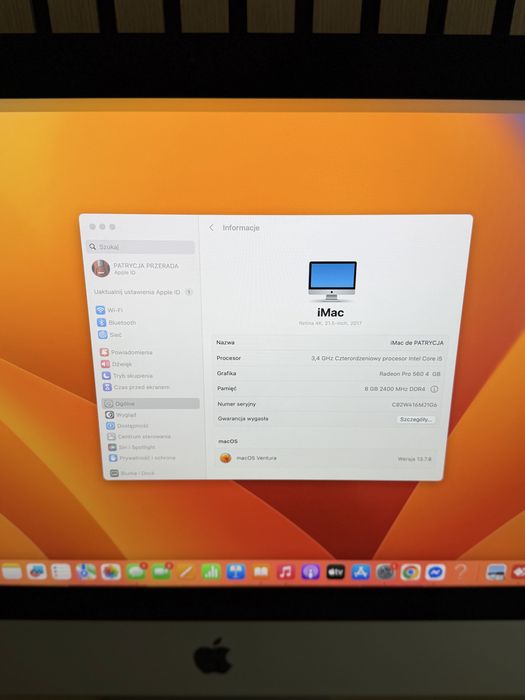Open Reminders from the Dock
The height and width of the screenshot is (700, 525).
coord(61,572)
